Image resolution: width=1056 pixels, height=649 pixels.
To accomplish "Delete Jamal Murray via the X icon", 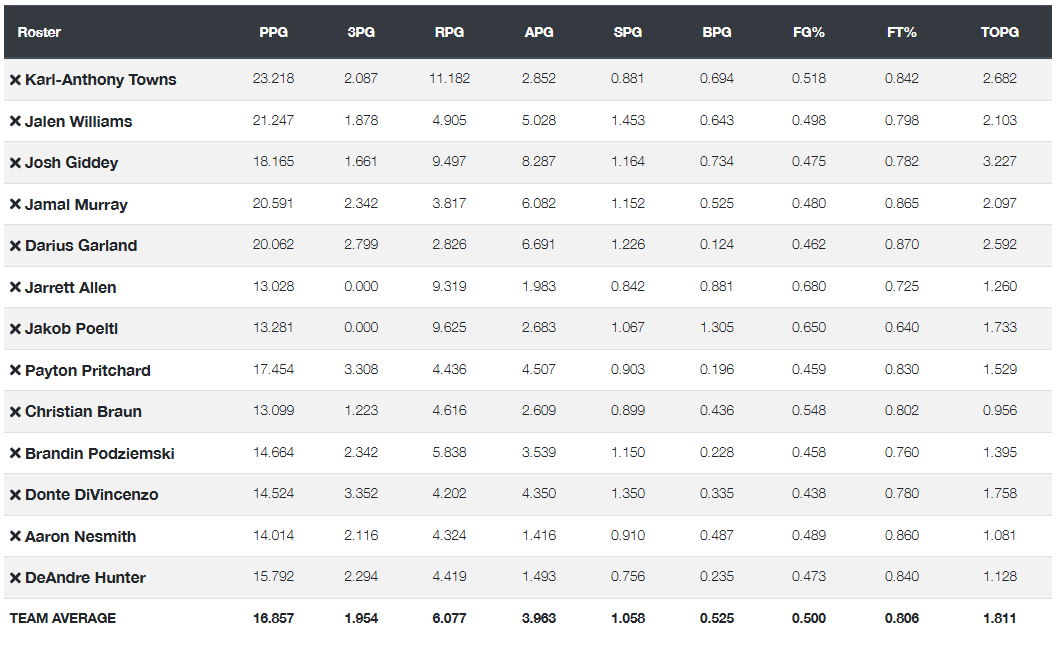I will point(15,205).
